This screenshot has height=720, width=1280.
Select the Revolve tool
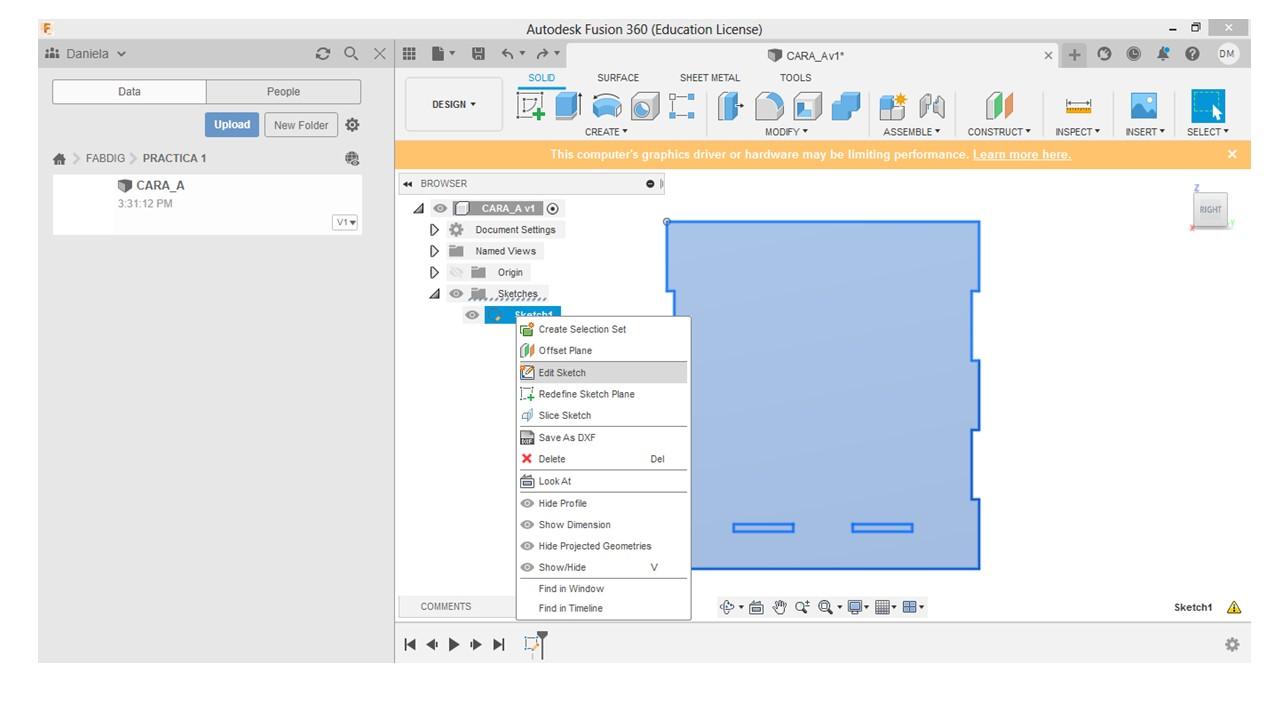(606, 106)
